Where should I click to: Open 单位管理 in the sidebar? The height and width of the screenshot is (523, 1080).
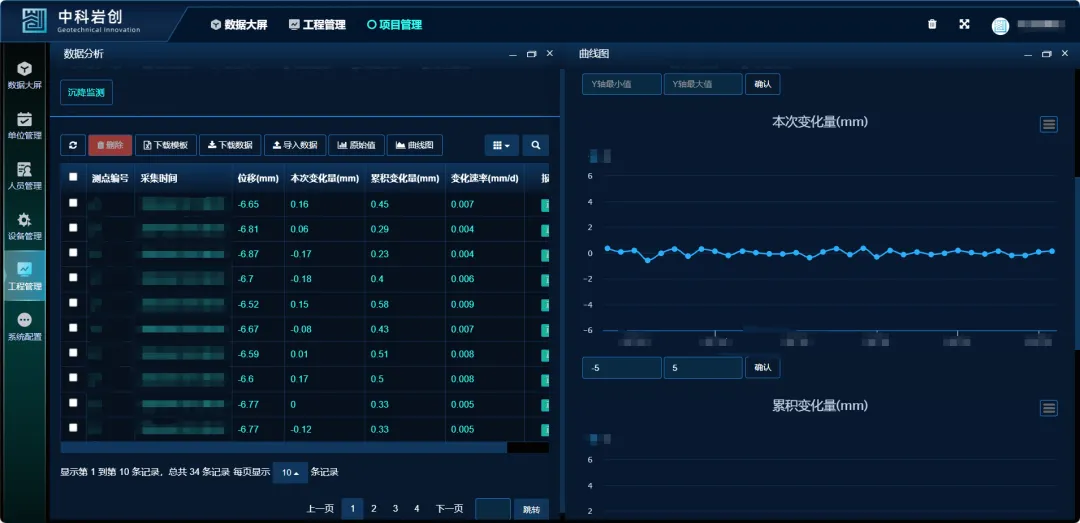point(25,125)
